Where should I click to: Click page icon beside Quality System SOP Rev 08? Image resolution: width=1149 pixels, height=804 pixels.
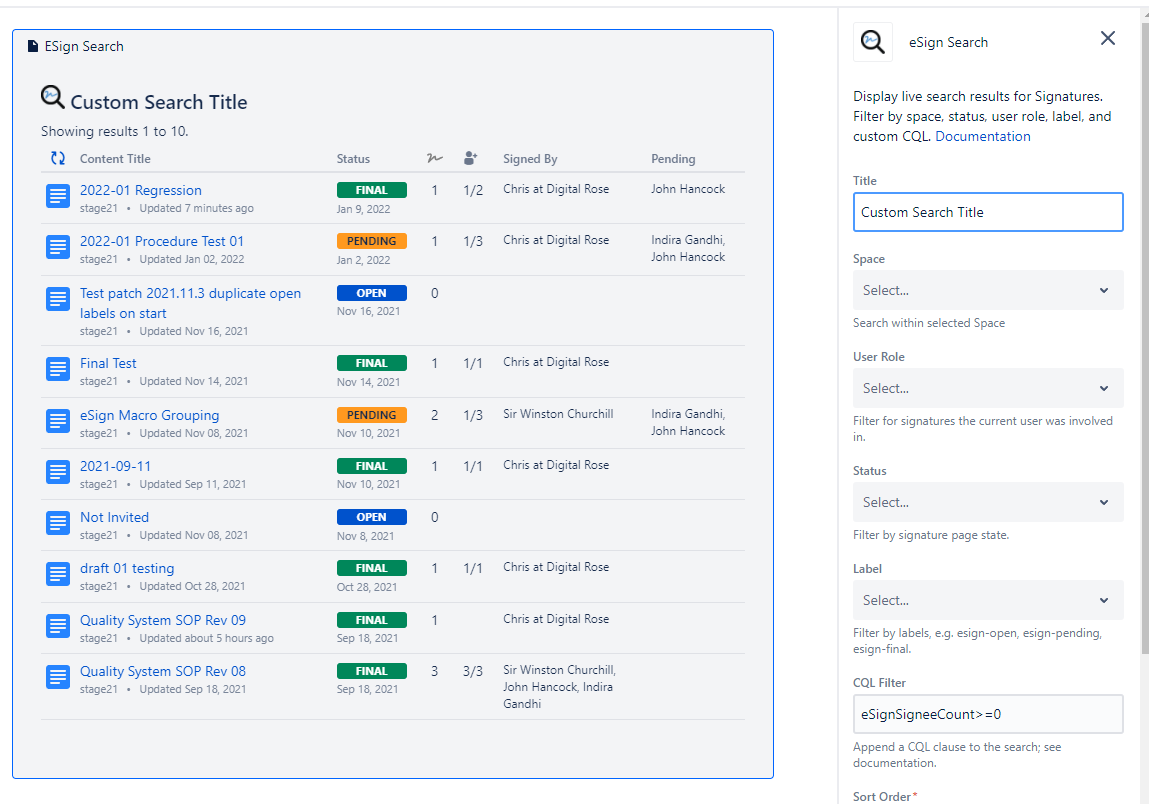click(58, 677)
